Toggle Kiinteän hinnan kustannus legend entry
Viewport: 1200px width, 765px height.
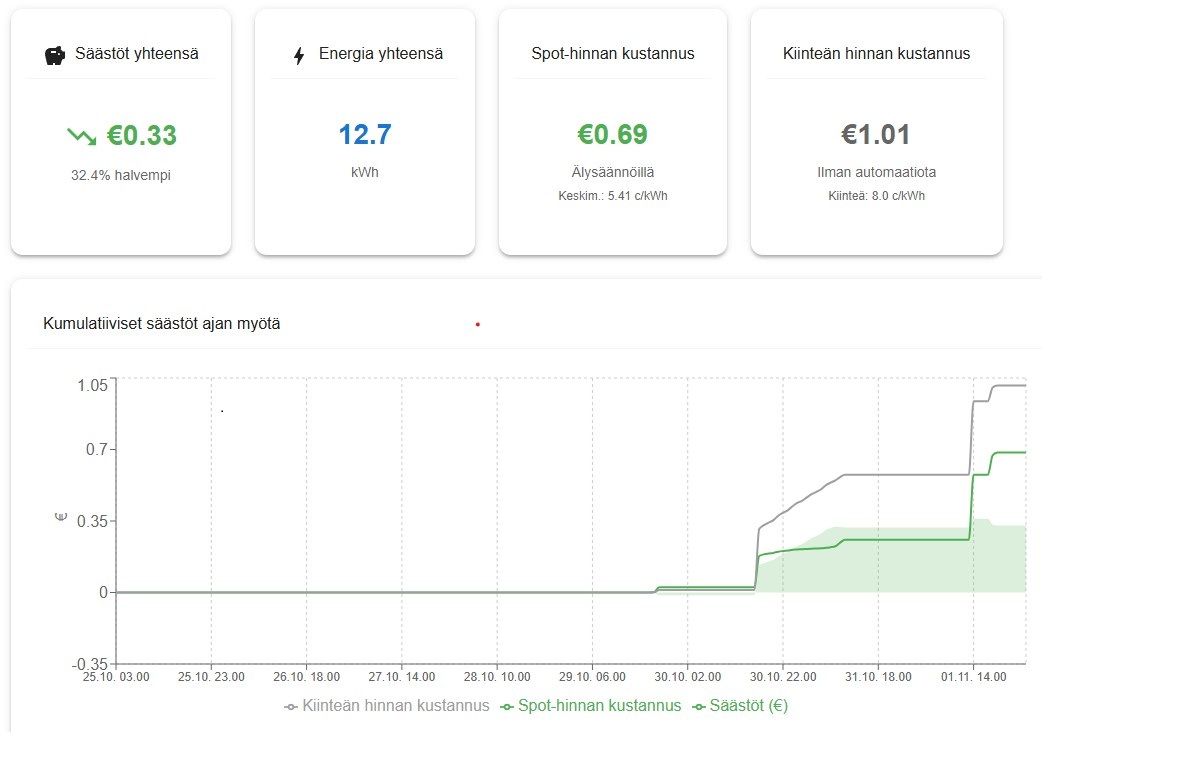coord(387,706)
